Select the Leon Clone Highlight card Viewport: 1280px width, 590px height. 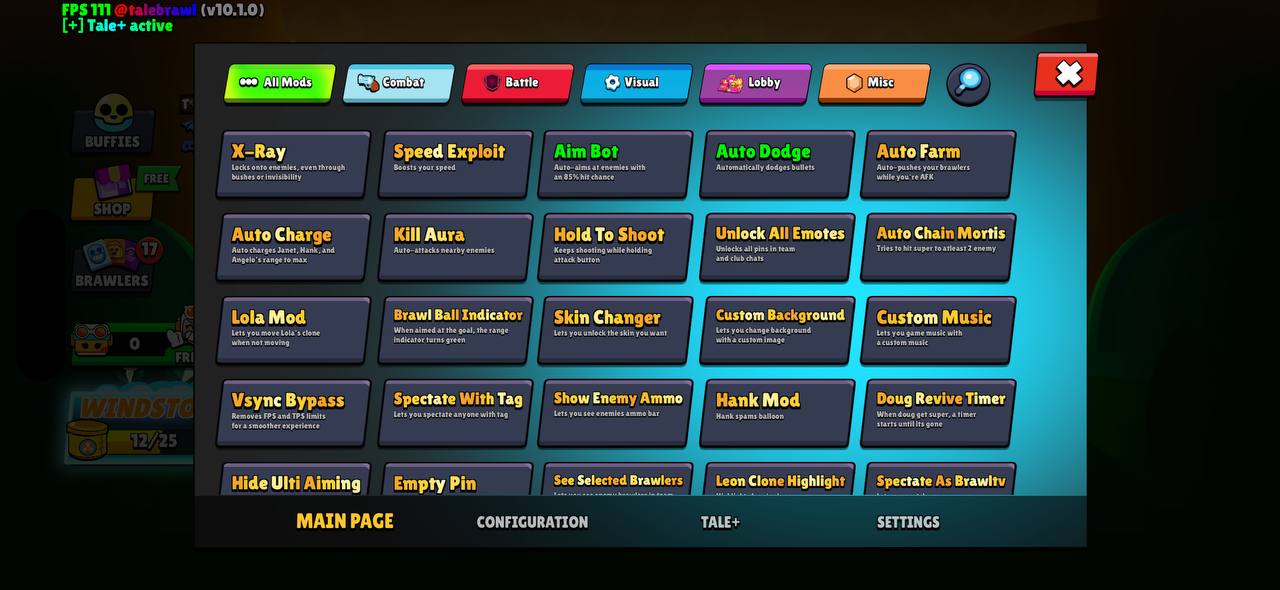[778, 480]
